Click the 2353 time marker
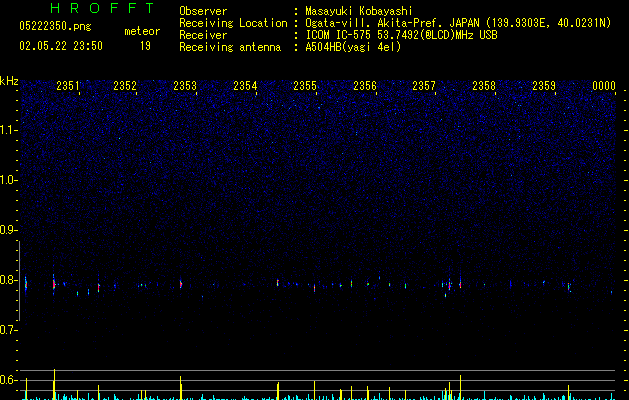The height and width of the screenshot is (400, 629). click(x=185, y=86)
